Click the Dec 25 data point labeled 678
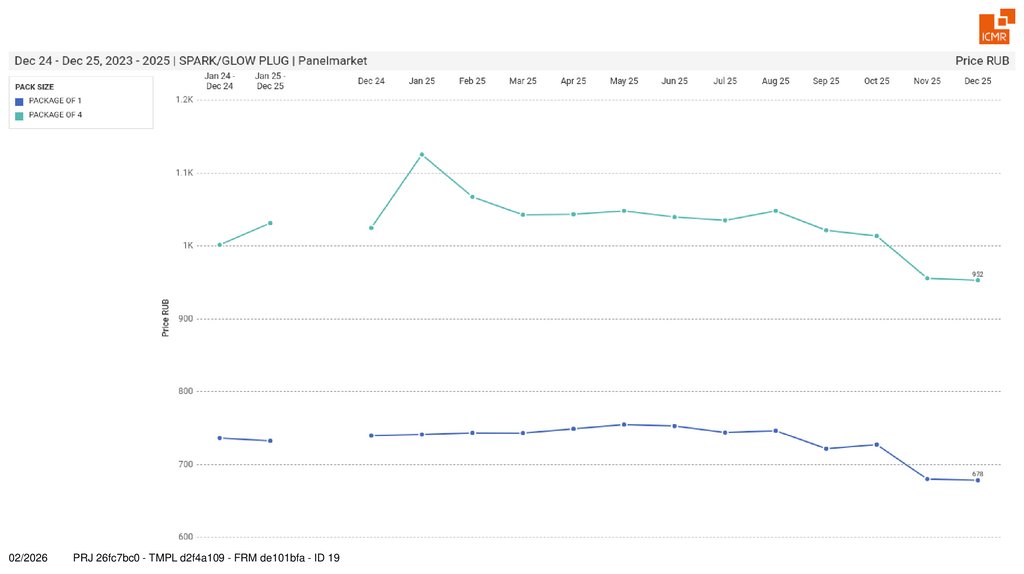 pyautogui.click(x=978, y=480)
